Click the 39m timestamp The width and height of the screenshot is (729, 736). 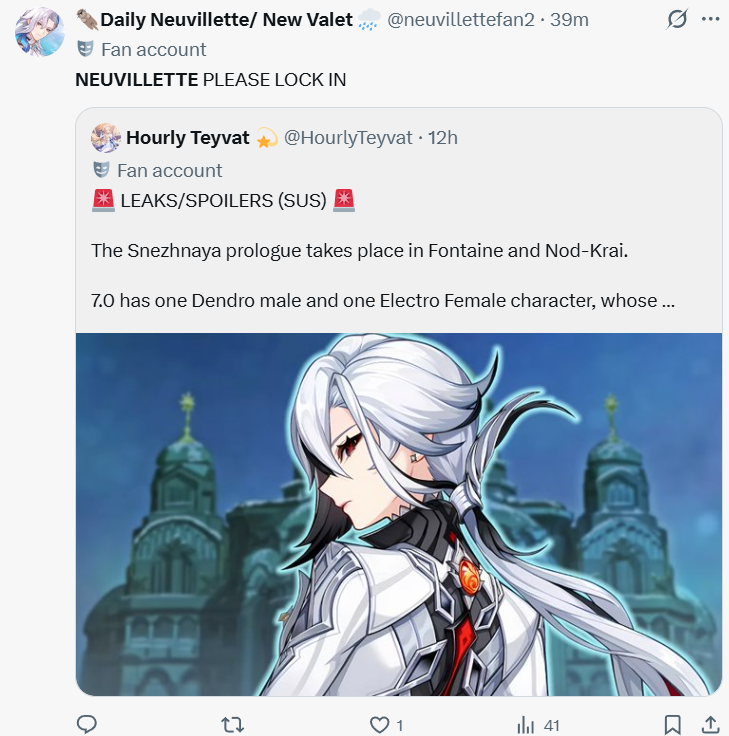pos(569,20)
